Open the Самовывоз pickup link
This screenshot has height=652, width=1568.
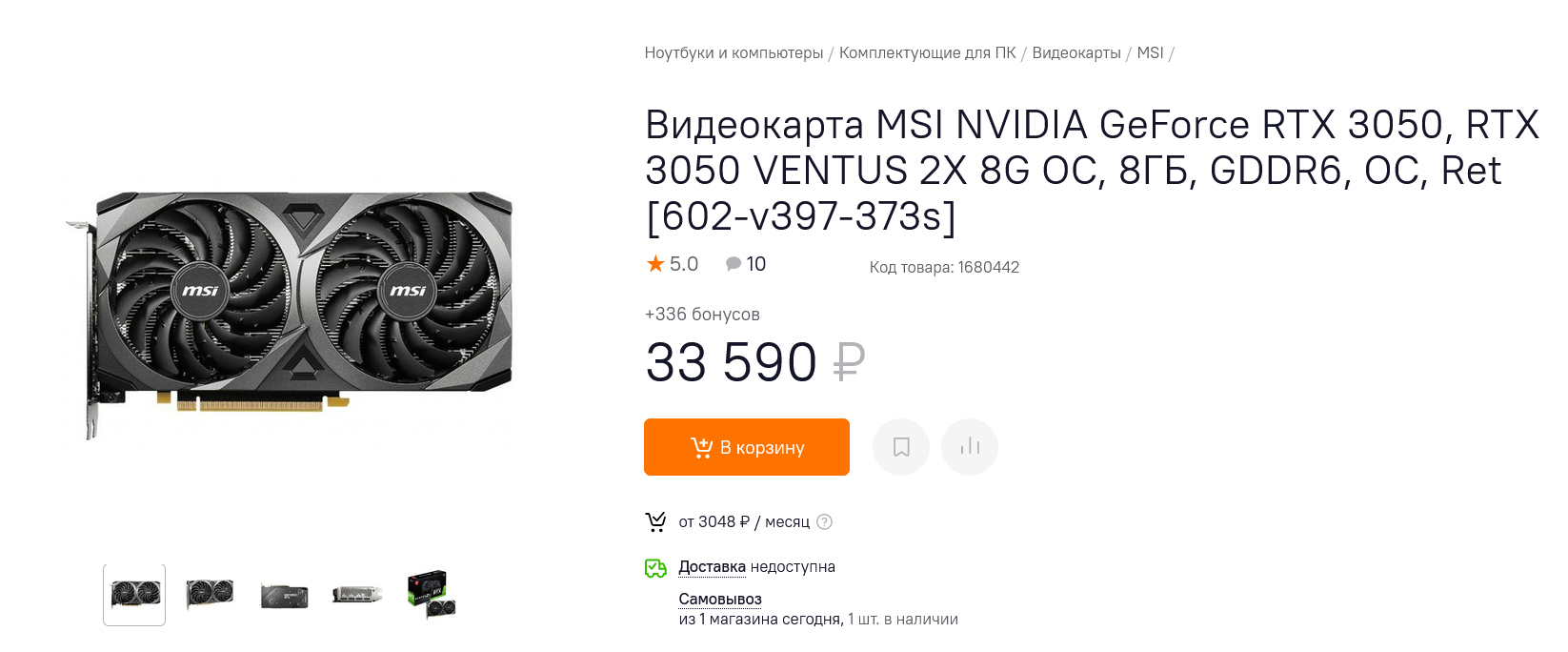pos(720,600)
